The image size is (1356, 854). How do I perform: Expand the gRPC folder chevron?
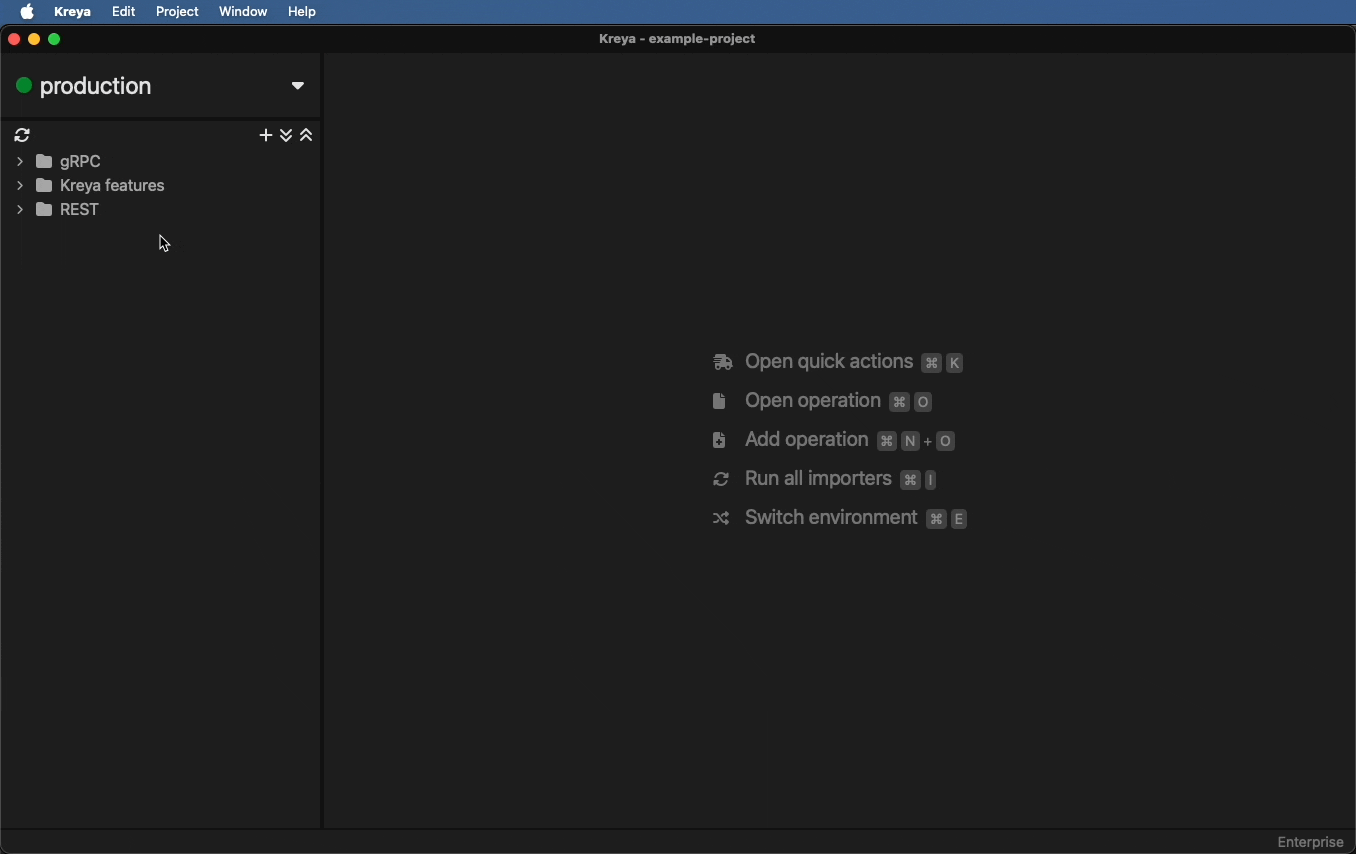point(20,162)
